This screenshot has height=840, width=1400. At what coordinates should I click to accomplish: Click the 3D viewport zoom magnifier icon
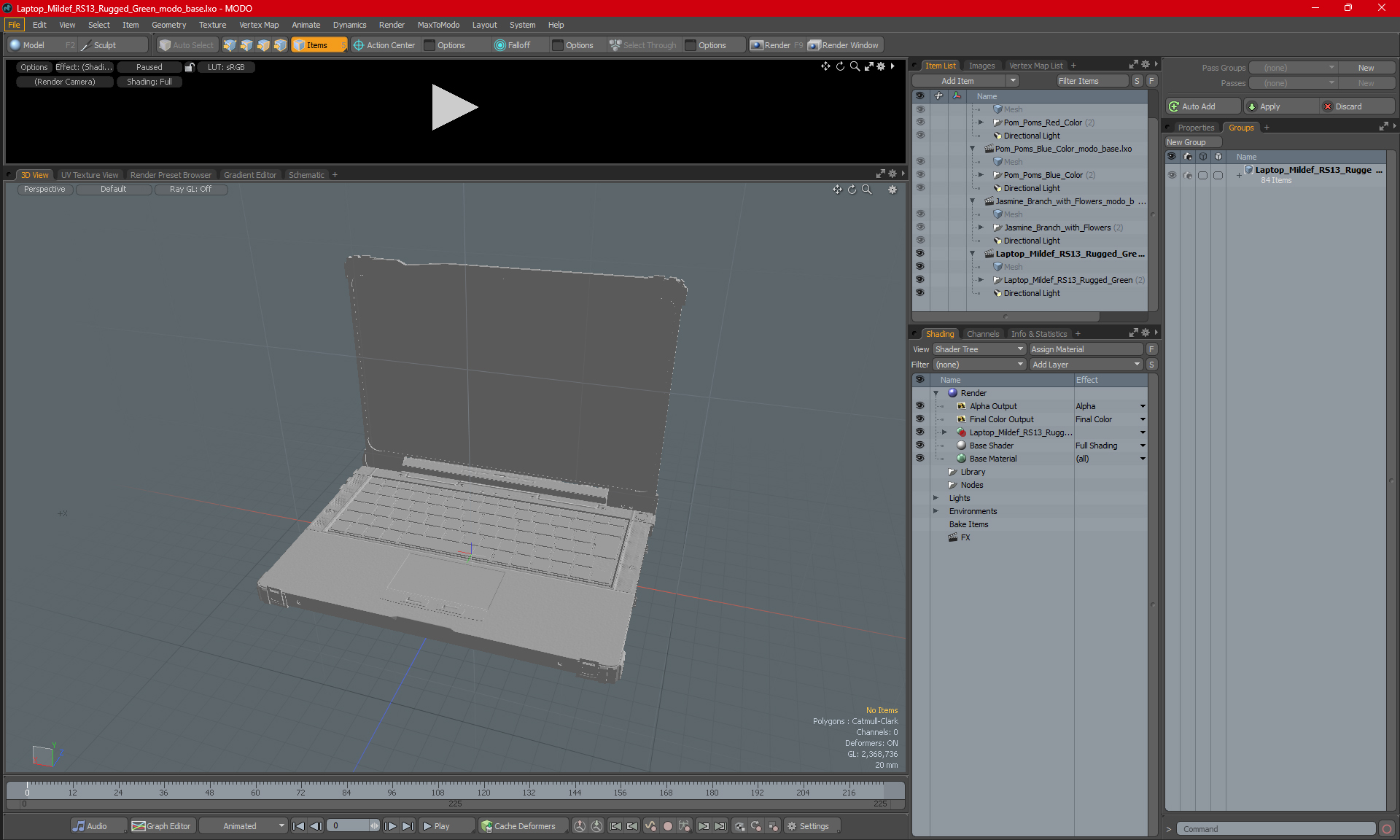[x=867, y=190]
